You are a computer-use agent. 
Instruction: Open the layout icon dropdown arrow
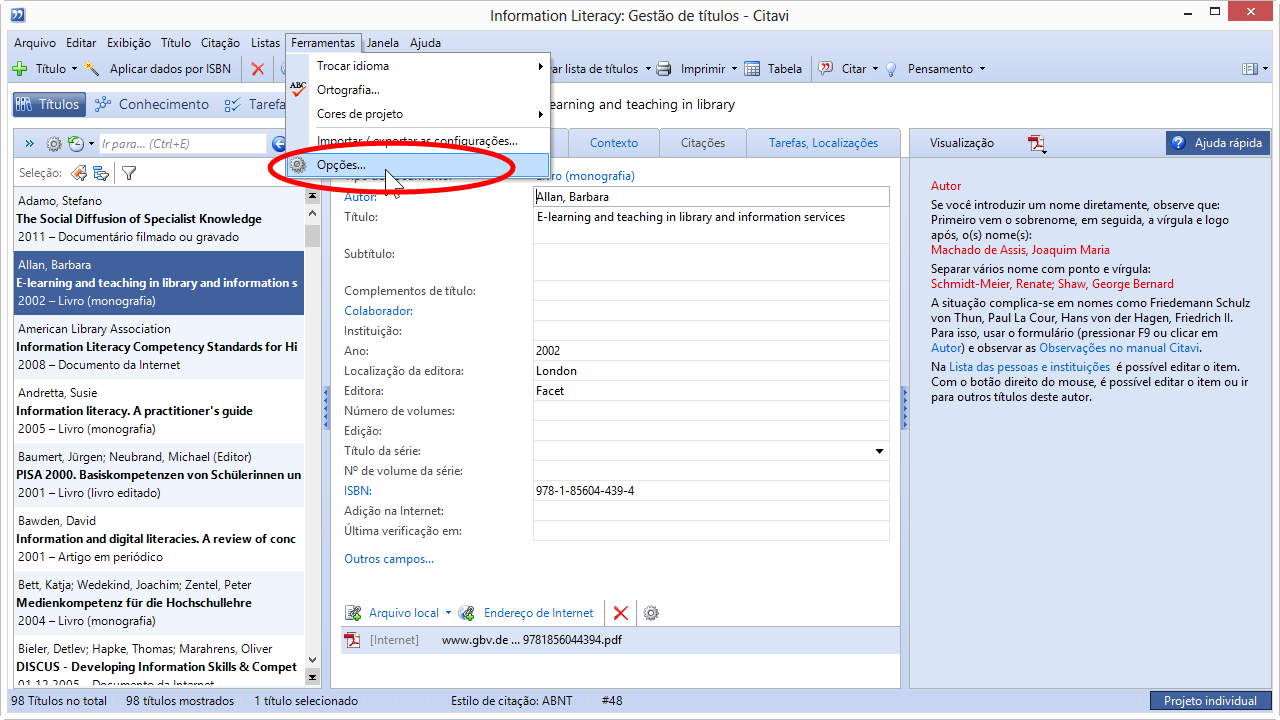[1263, 69]
